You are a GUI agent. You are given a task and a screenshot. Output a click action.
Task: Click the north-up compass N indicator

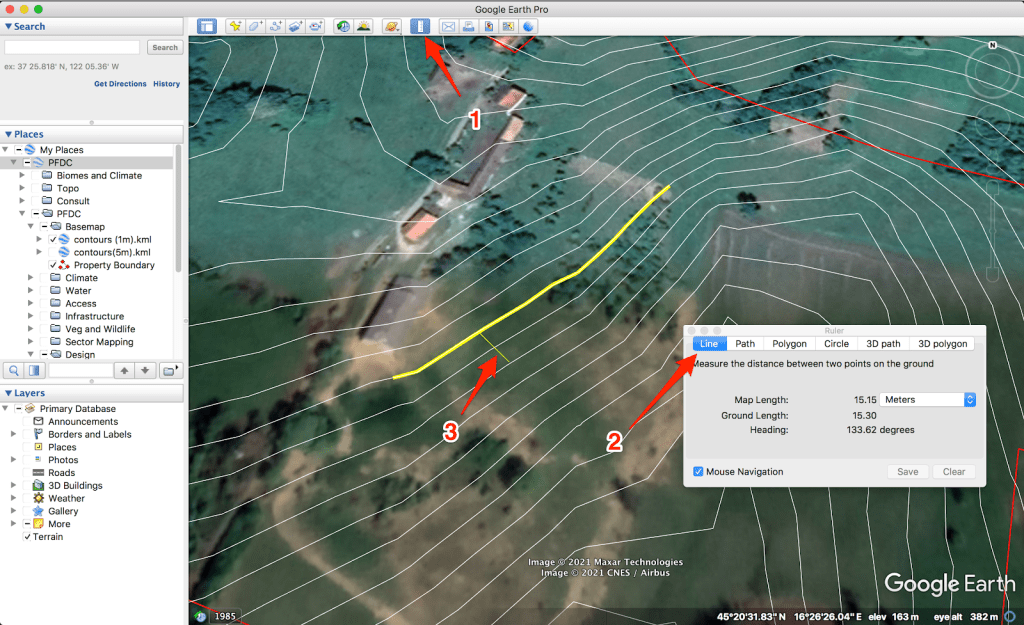[993, 45]
